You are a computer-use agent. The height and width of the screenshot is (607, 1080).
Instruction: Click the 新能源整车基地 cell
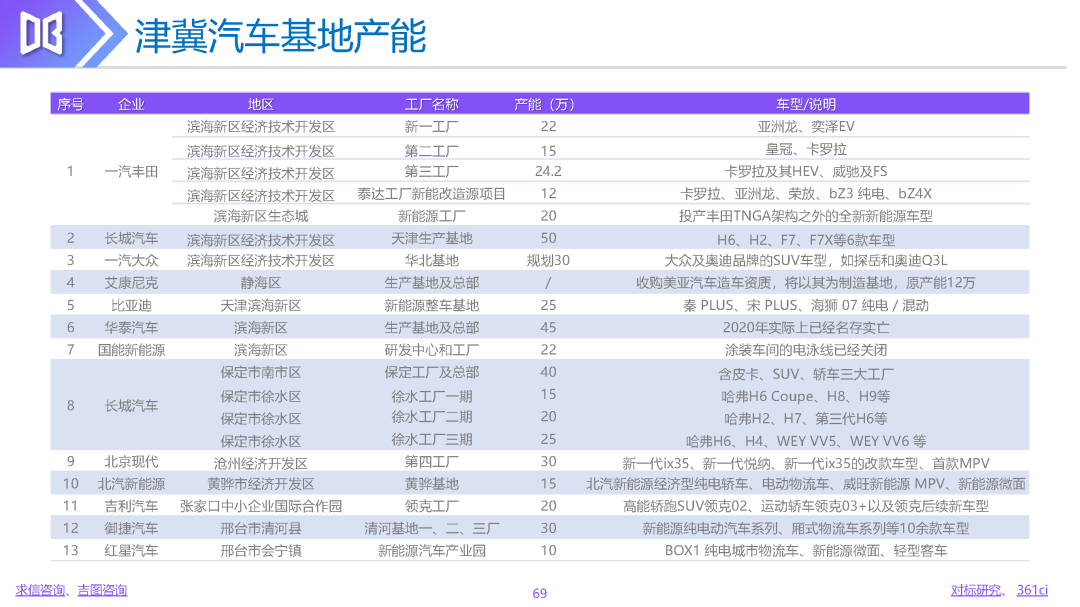point(431,305)
